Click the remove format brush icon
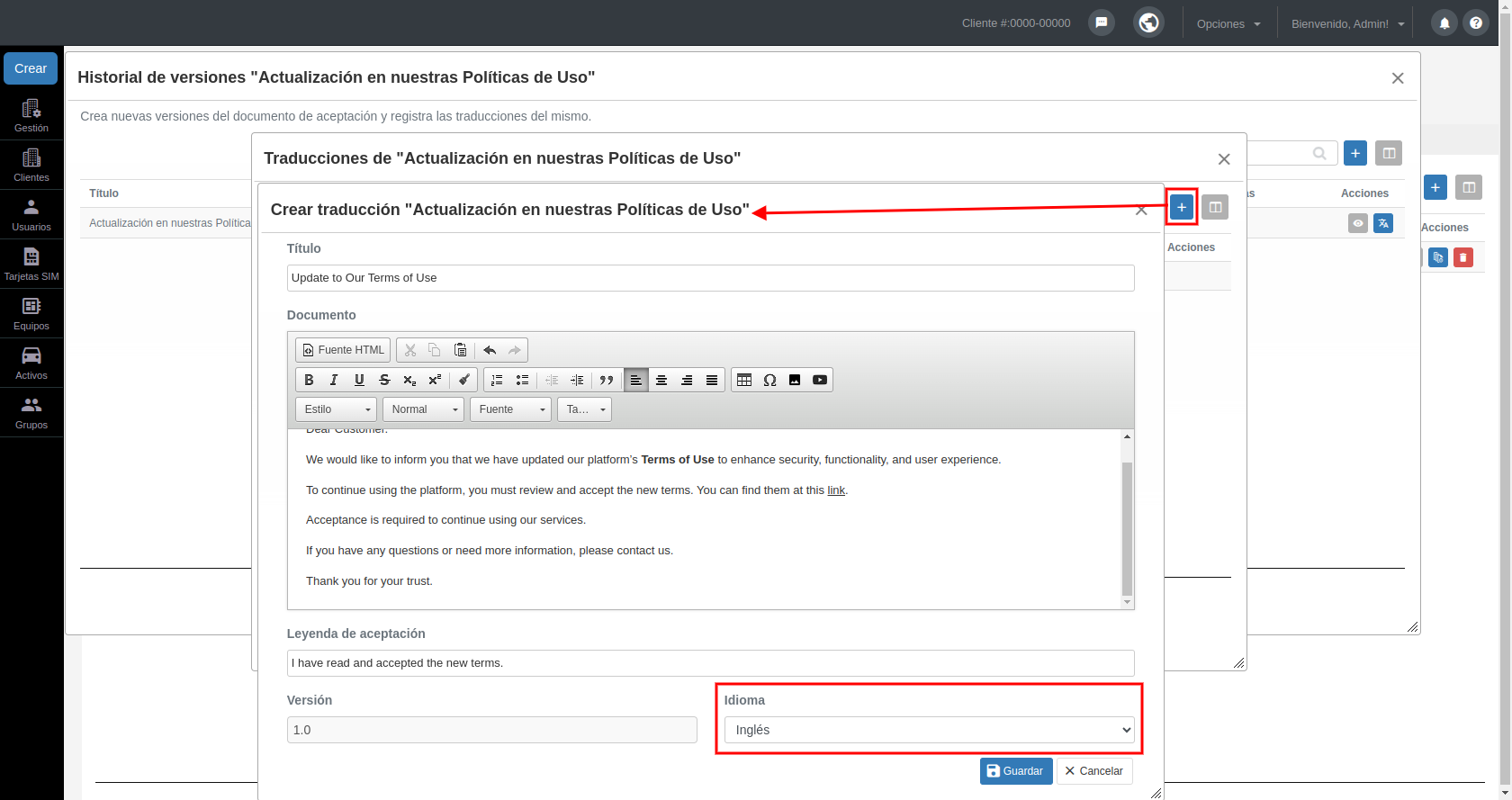1512x800 pixels. click(463, 380)
